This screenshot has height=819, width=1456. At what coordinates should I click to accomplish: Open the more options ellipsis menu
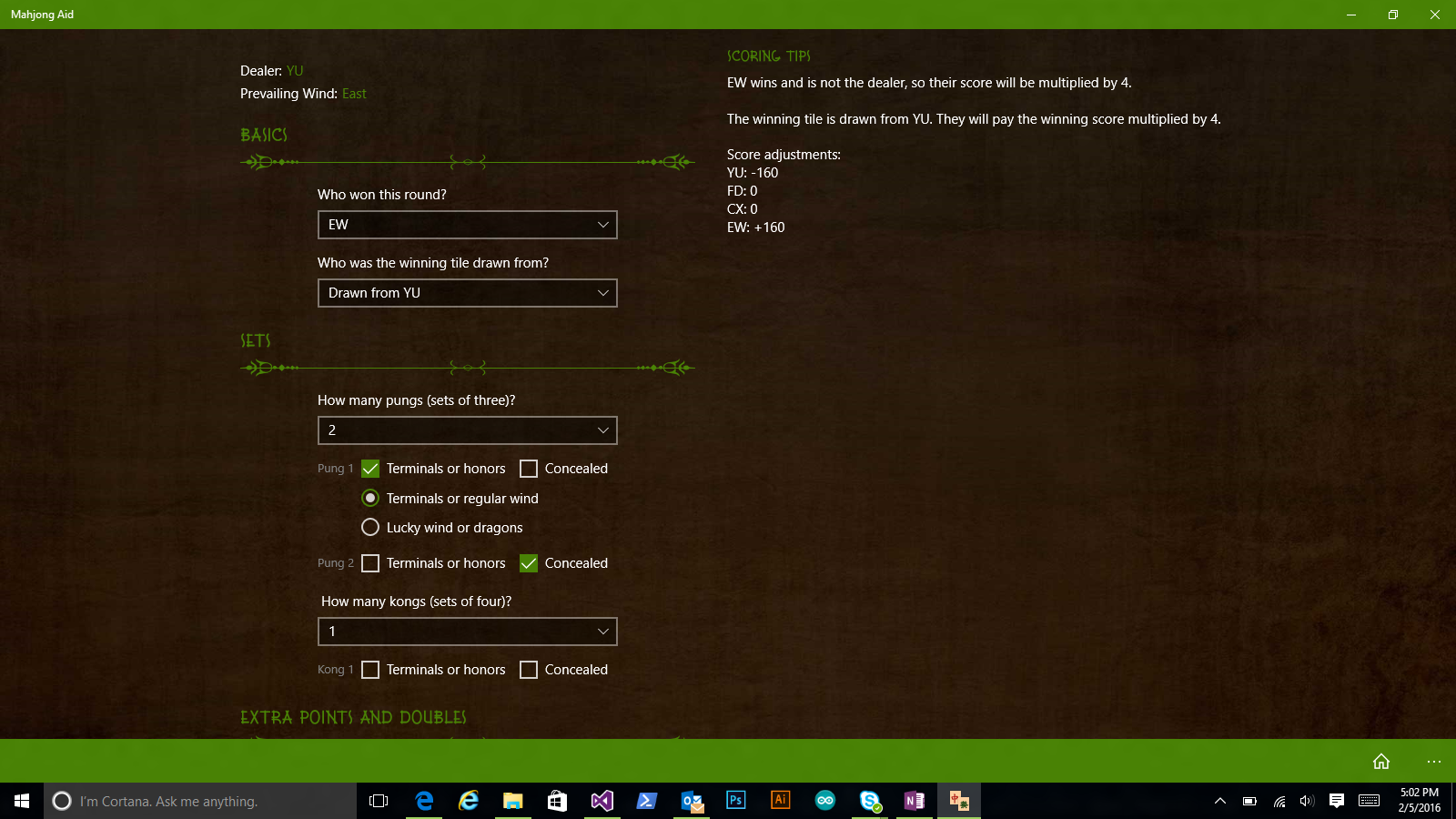point(1434,761)
